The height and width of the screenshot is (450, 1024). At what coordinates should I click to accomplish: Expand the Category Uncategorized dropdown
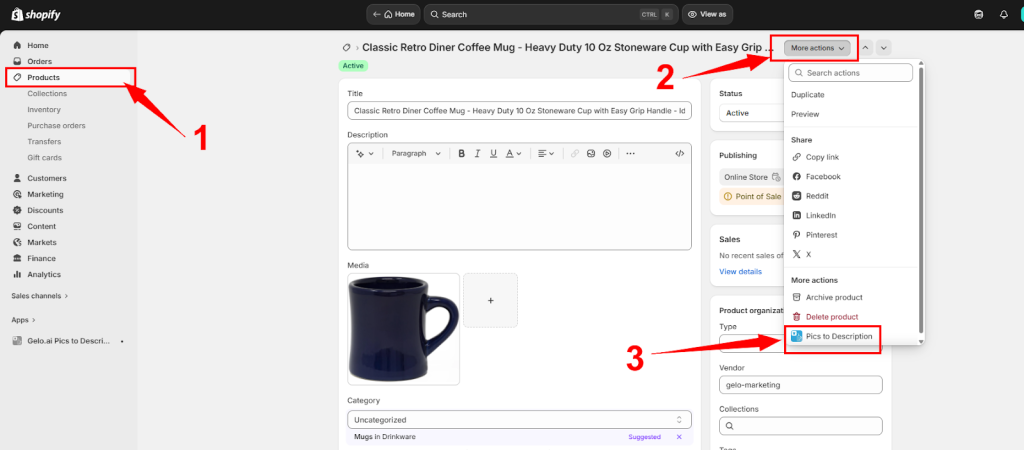pyautogui.click(x=519, y=420)
